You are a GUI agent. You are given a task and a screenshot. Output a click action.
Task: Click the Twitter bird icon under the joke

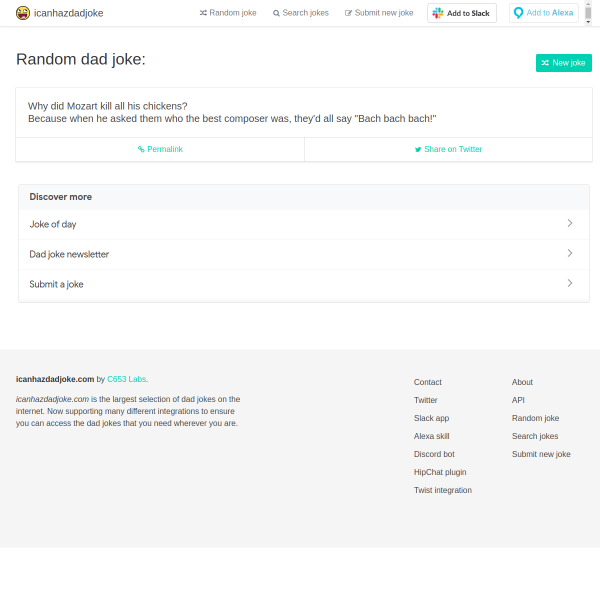[x=418, y=149]
